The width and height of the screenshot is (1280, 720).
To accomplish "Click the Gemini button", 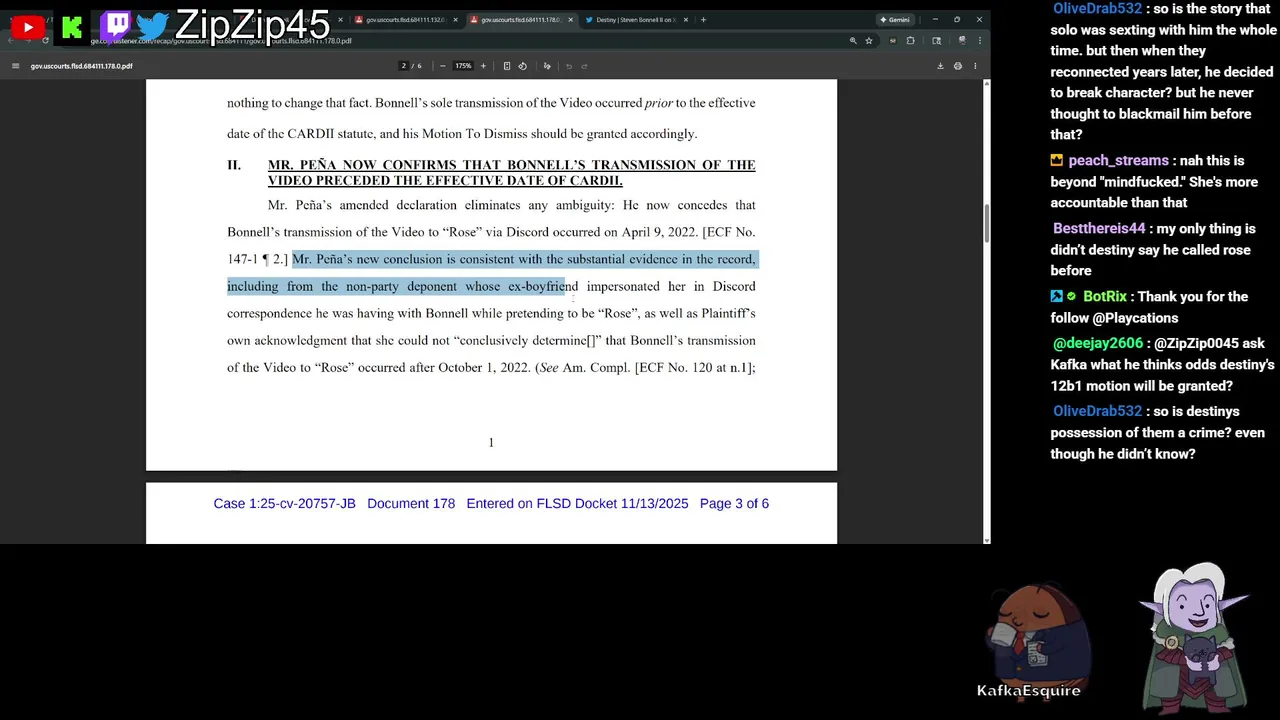I will (894, 19).
